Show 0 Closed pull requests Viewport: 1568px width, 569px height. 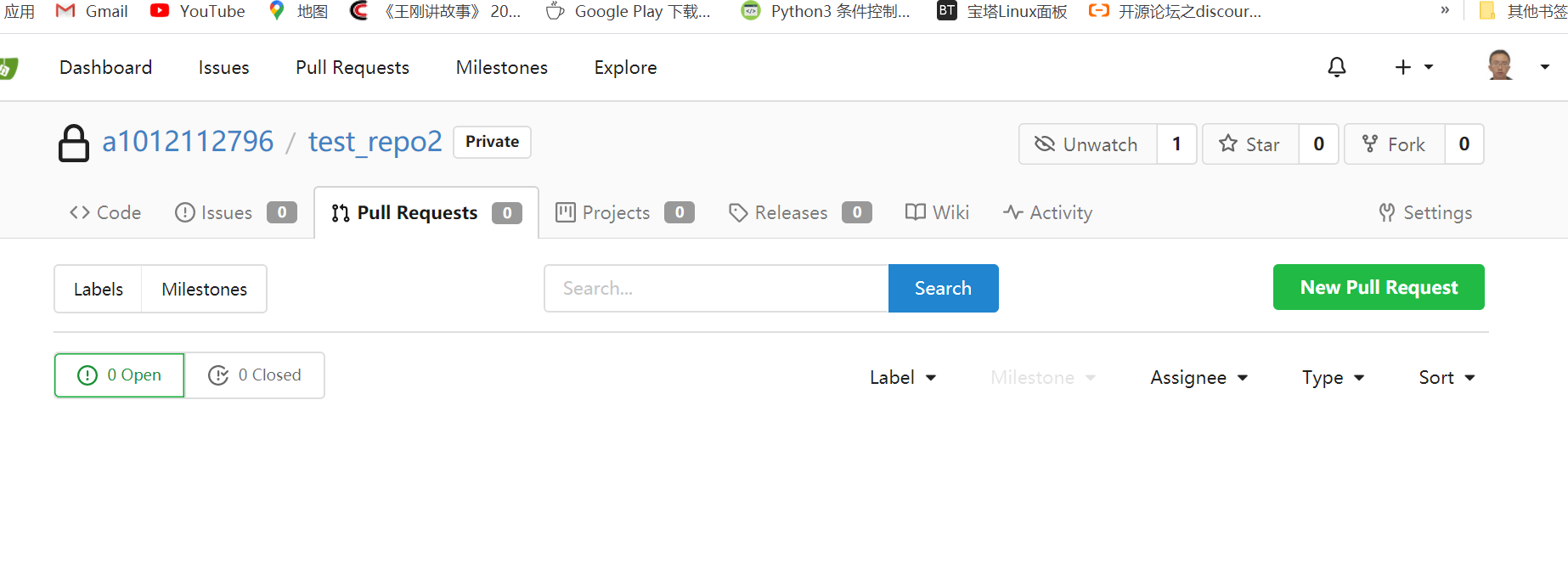[x=255, y=375]
